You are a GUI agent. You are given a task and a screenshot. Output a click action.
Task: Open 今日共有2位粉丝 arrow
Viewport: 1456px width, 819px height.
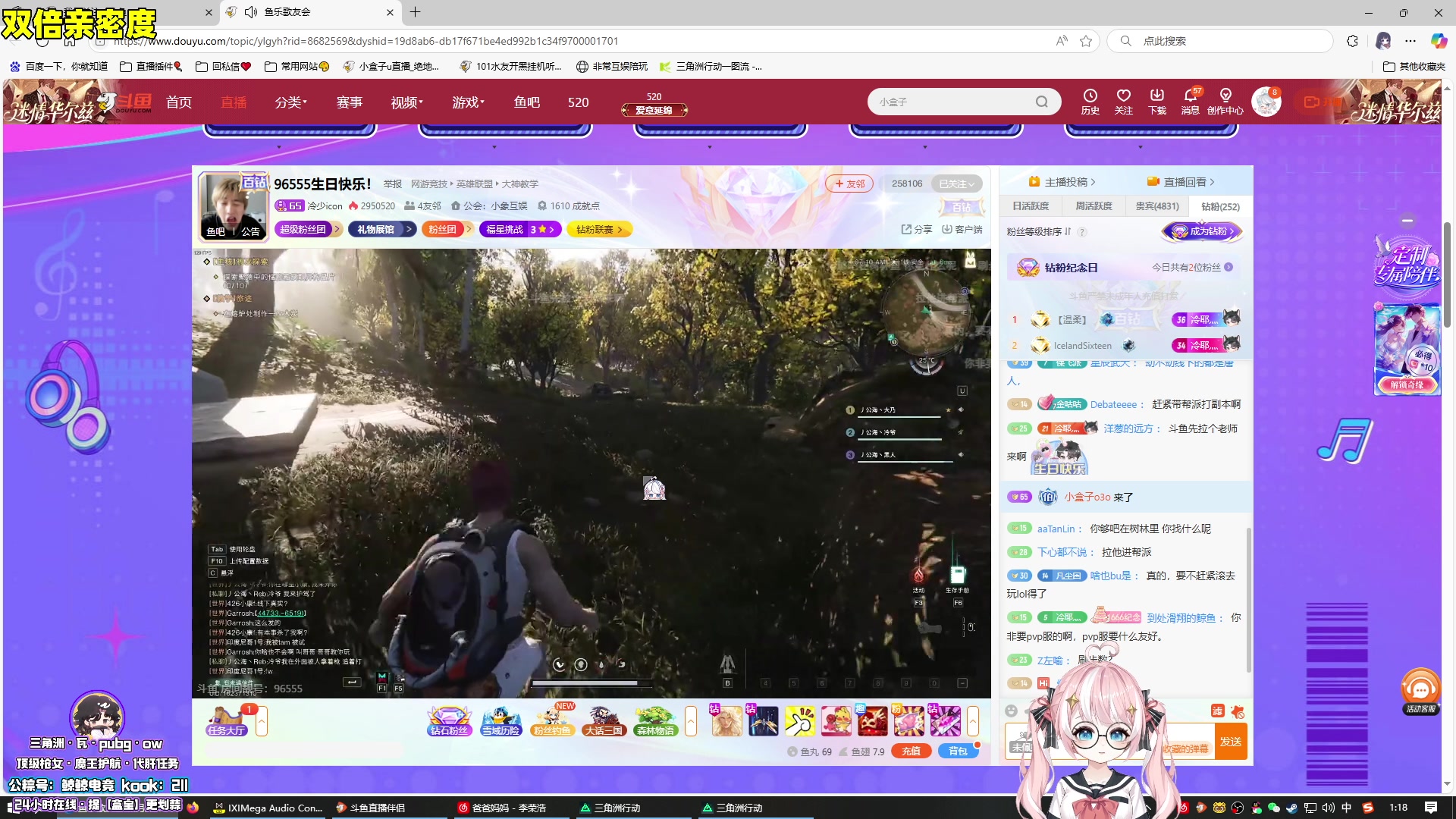click(1228, 267)
